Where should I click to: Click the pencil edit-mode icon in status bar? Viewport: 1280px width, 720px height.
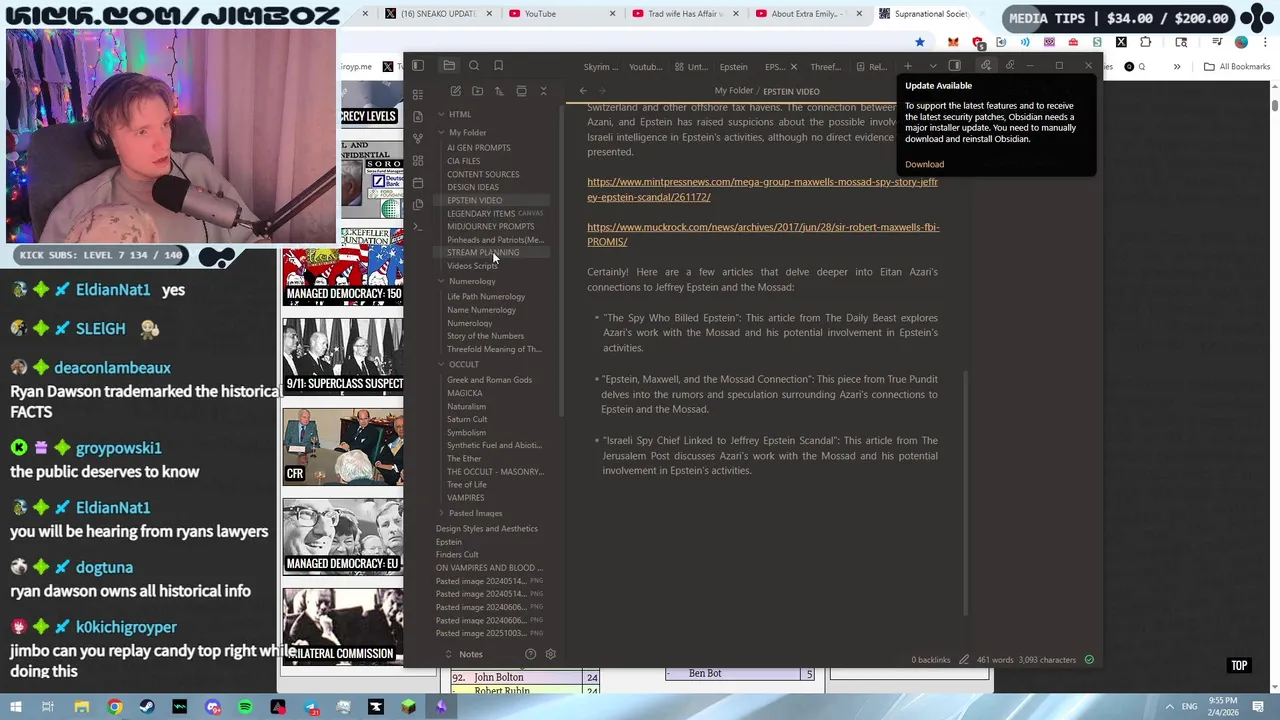(x=964, y=660)
